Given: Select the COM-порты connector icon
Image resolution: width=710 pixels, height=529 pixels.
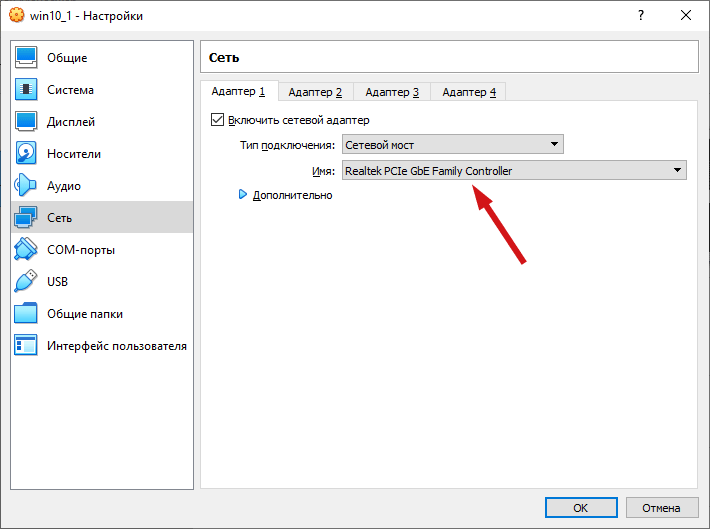Looking at the screenshot, I should pyautogui.click(x=26, y=250).
